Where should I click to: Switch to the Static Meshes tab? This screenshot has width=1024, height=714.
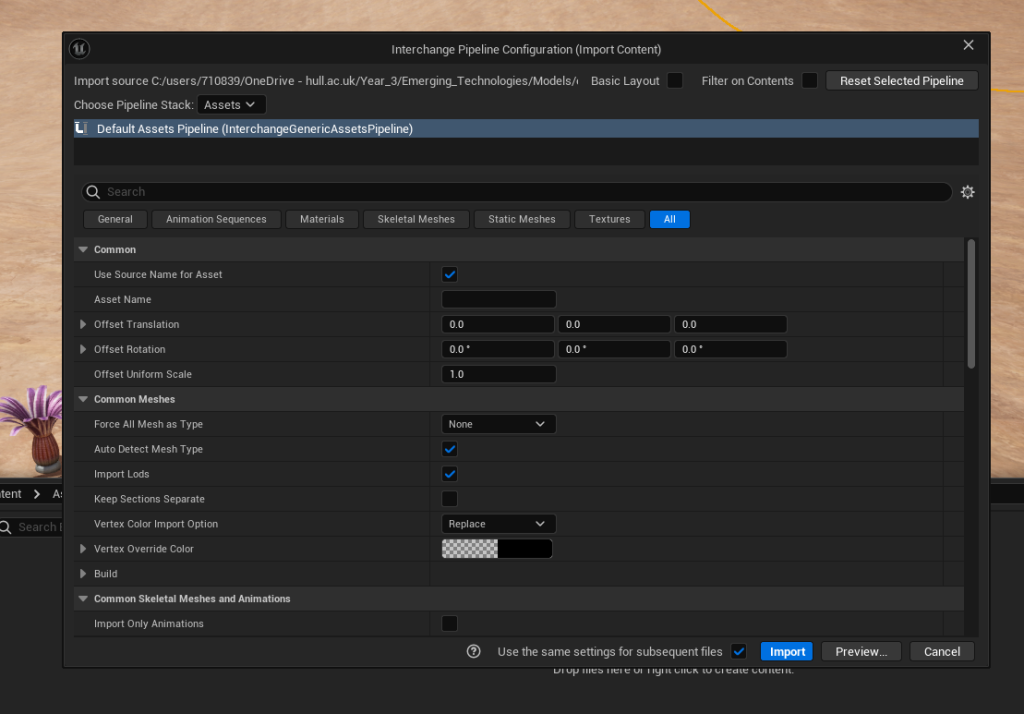point(522,219)
